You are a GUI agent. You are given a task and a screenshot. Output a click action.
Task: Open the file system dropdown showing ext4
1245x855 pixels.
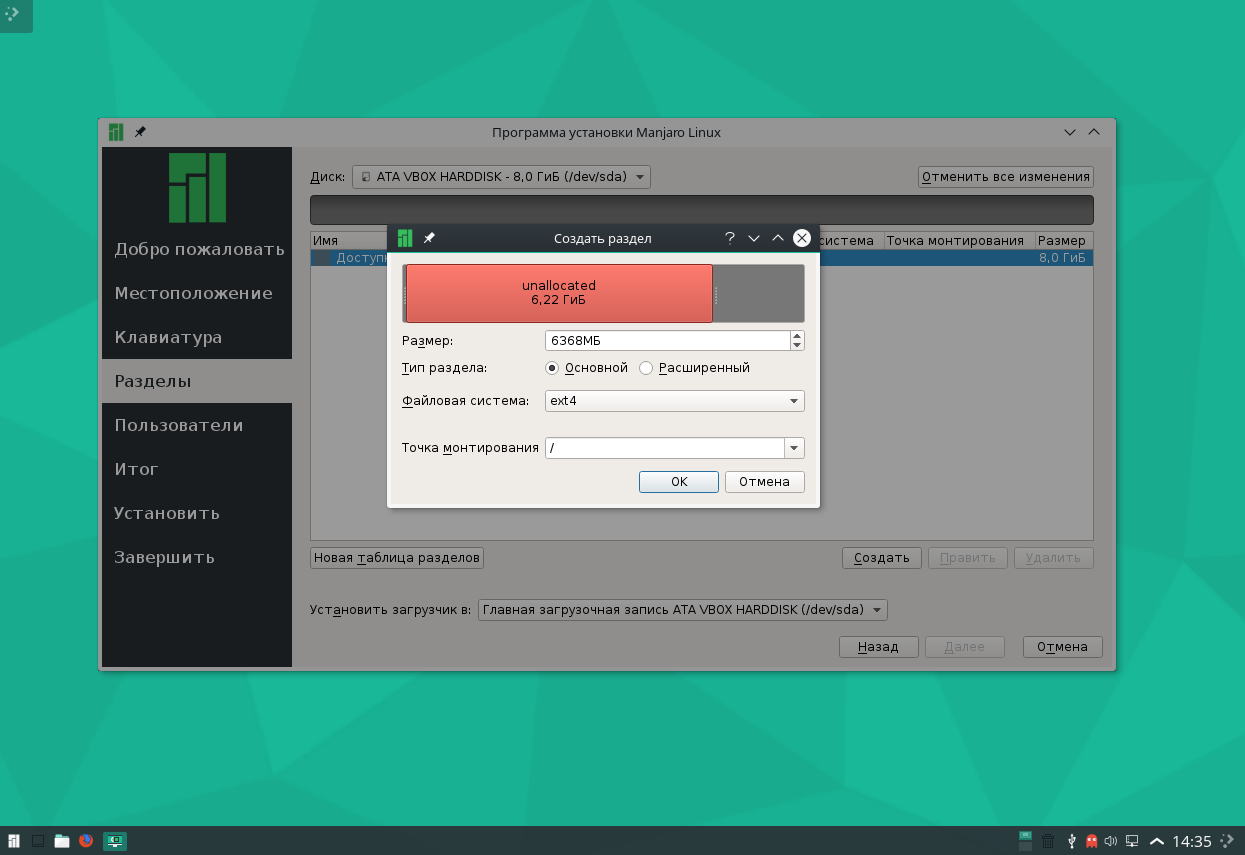click(x=675, y=401)
